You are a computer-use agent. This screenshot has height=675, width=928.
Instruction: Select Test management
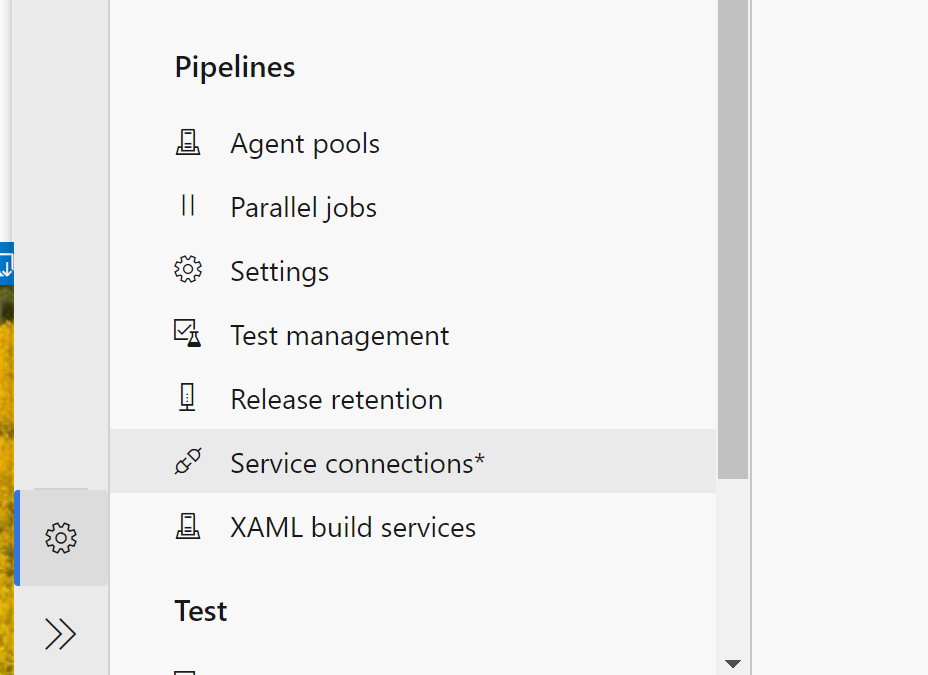339,336
